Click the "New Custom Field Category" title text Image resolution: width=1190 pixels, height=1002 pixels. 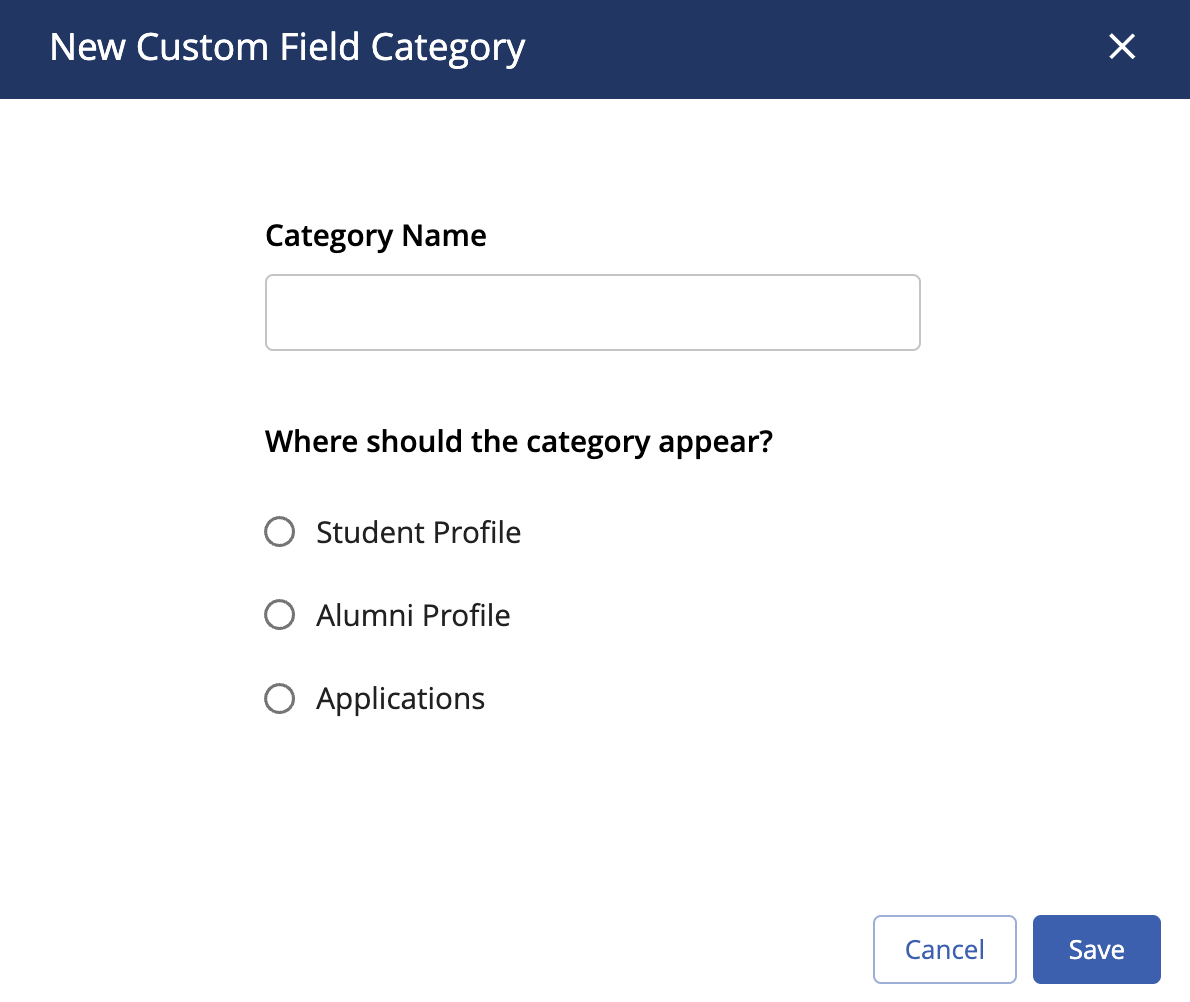coord(287,47)
